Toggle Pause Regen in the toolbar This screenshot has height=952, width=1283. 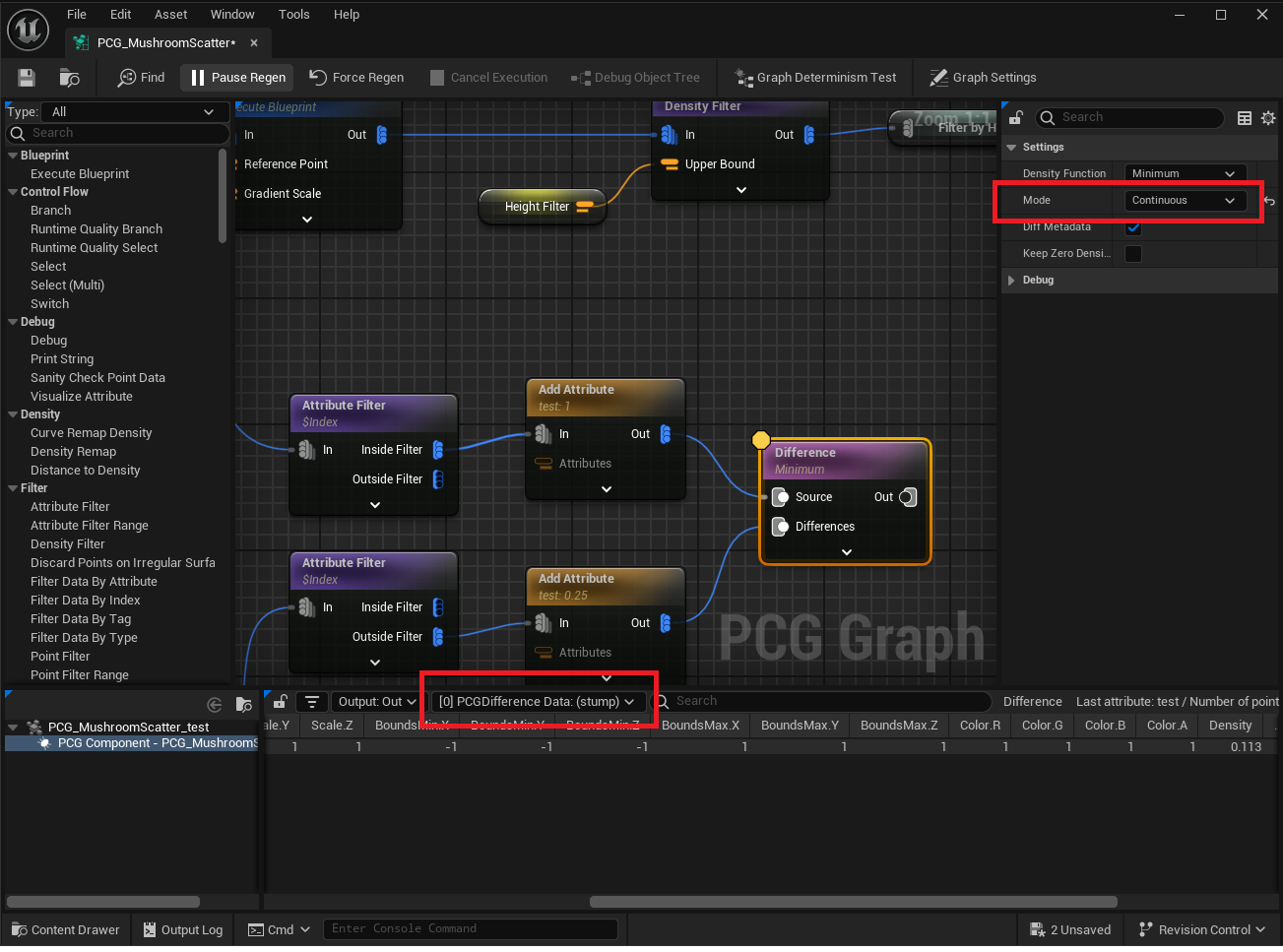pyautogui.click(x=238, y=78)
